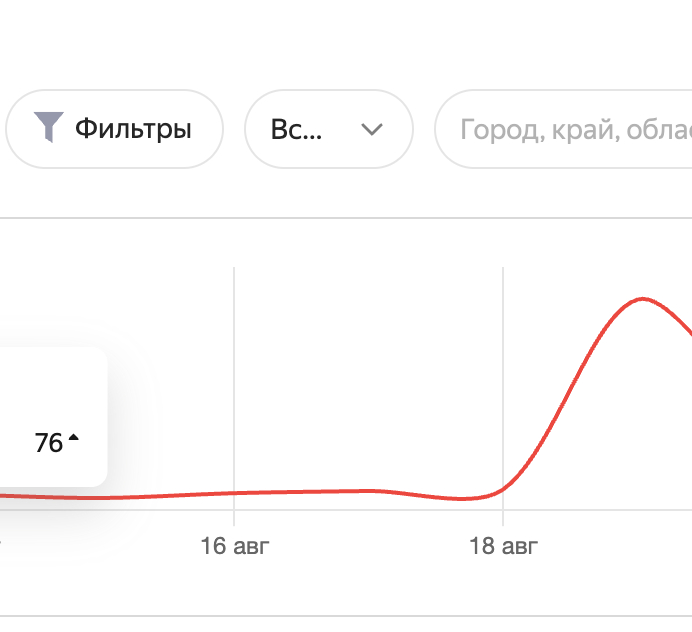692x632 pixels.
Task: Click the up-triangle next to 76
Action: [x=74, y=437]
